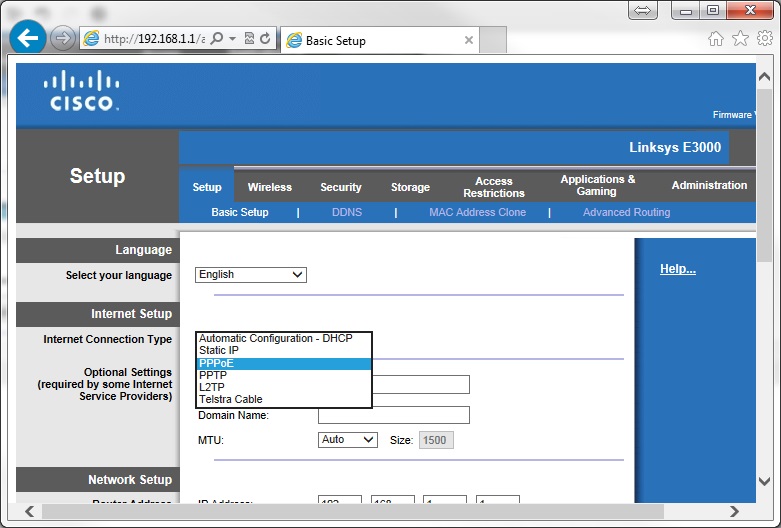Viewport: 781px width, 528px height.
Task: Select L2TP connection type
Action: pyautogui.click(x=284, y=387)
